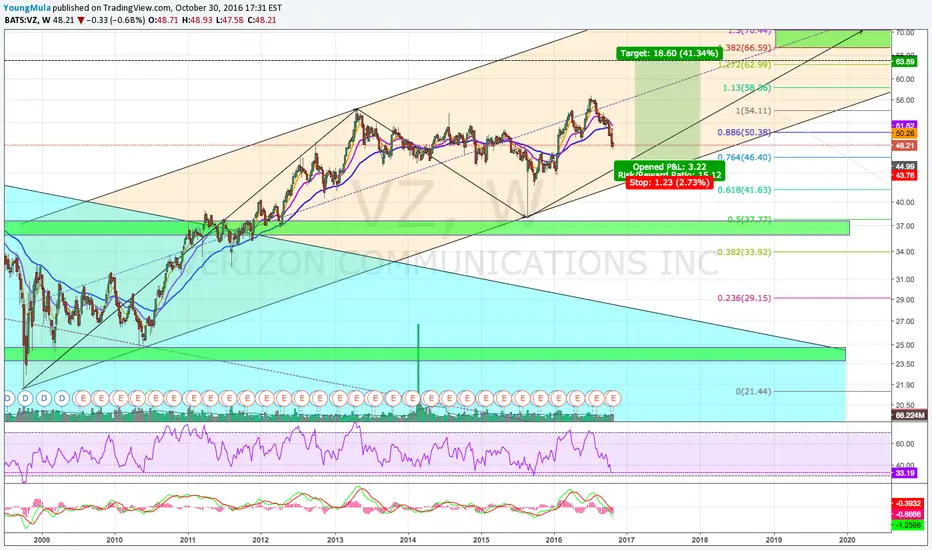Click the pink −0.8666 MACD value tag
The image size is (932, 550).
pyautogui.click(x=909, y=514)
